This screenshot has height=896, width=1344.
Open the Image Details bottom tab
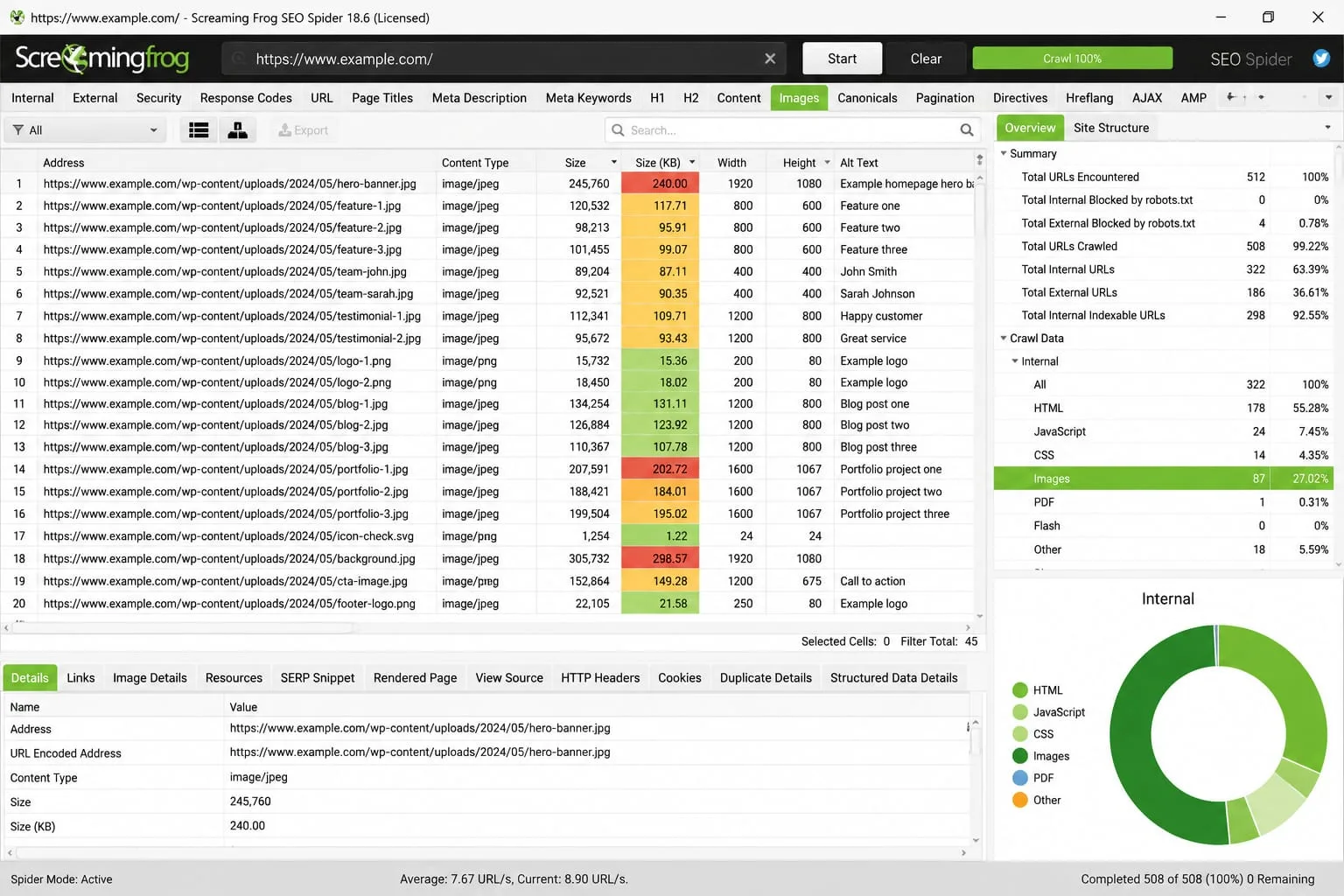pyautogui.click(x=150, y=677)
